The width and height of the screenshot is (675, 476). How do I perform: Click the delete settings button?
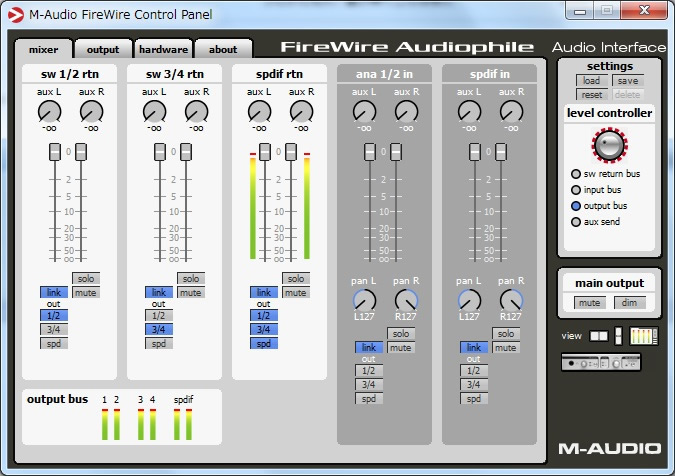pyautogui.click(x=628, y=94)
